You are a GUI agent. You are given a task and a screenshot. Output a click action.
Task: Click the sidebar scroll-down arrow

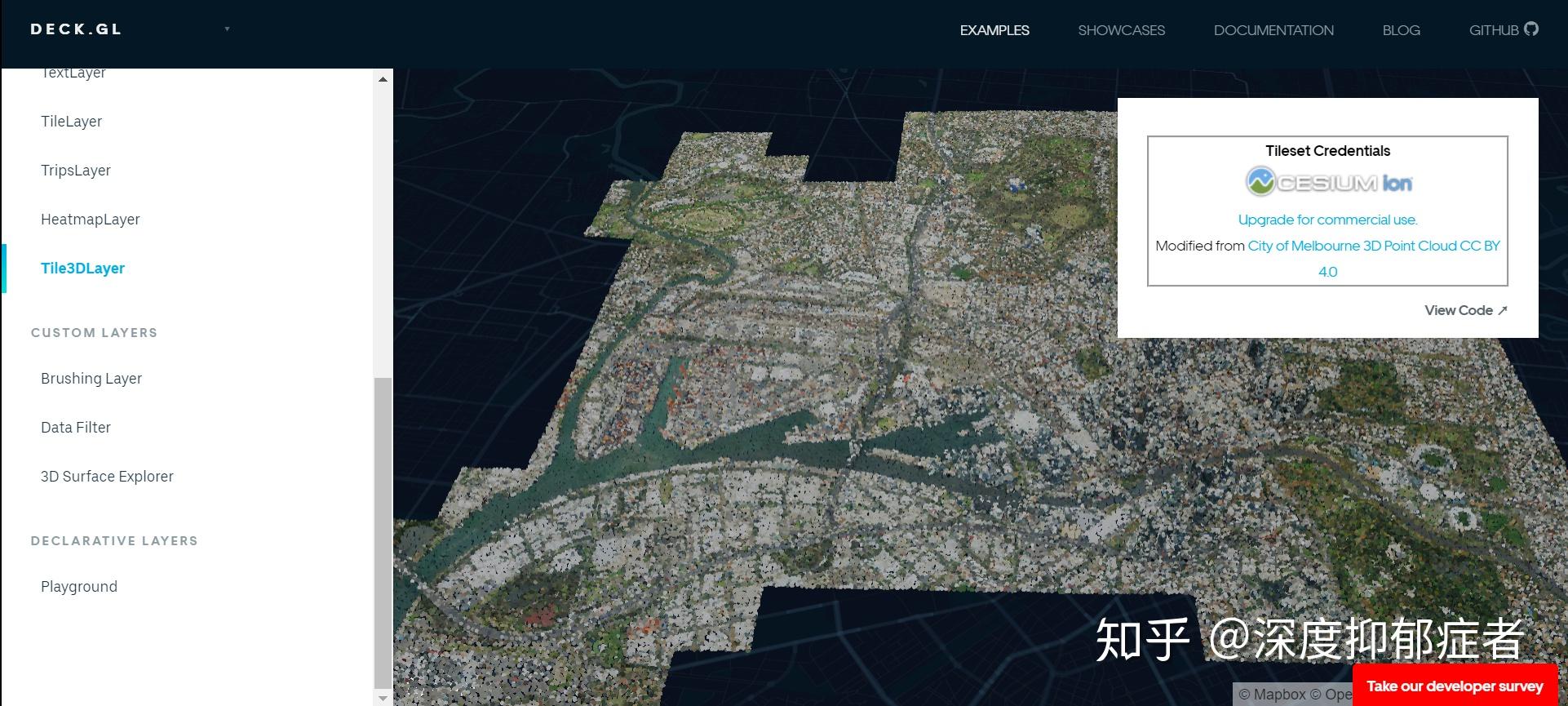383,698
